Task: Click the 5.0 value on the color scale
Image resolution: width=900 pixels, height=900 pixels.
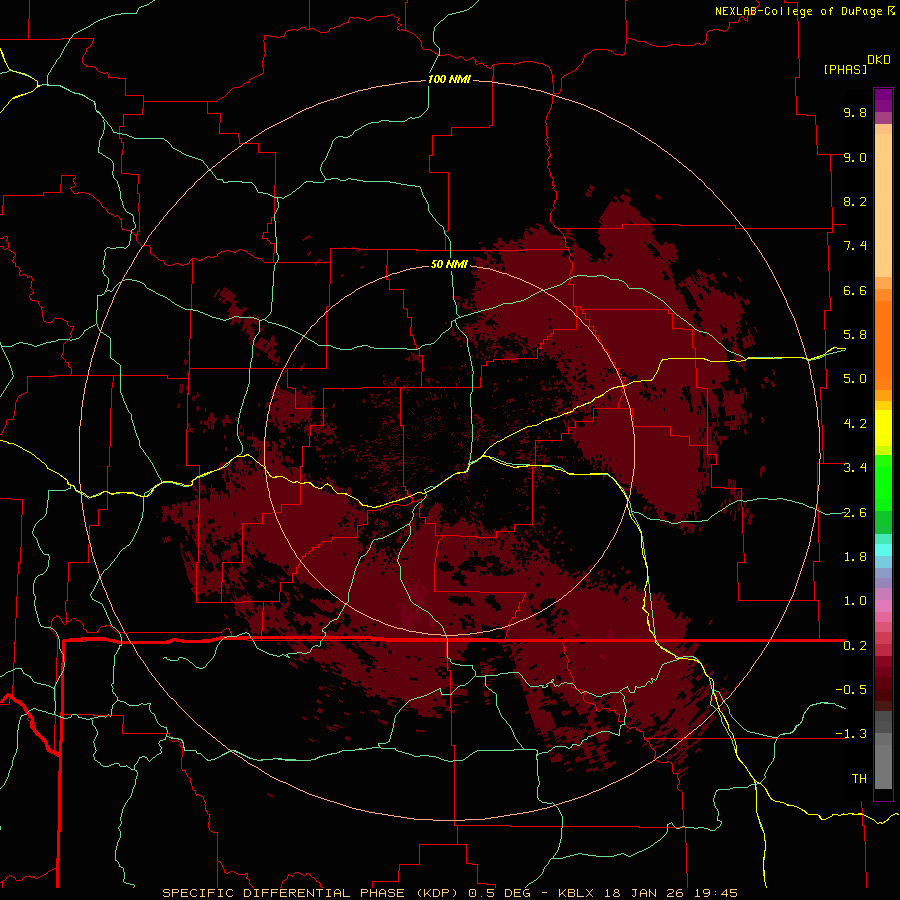Action: point(855,379)
